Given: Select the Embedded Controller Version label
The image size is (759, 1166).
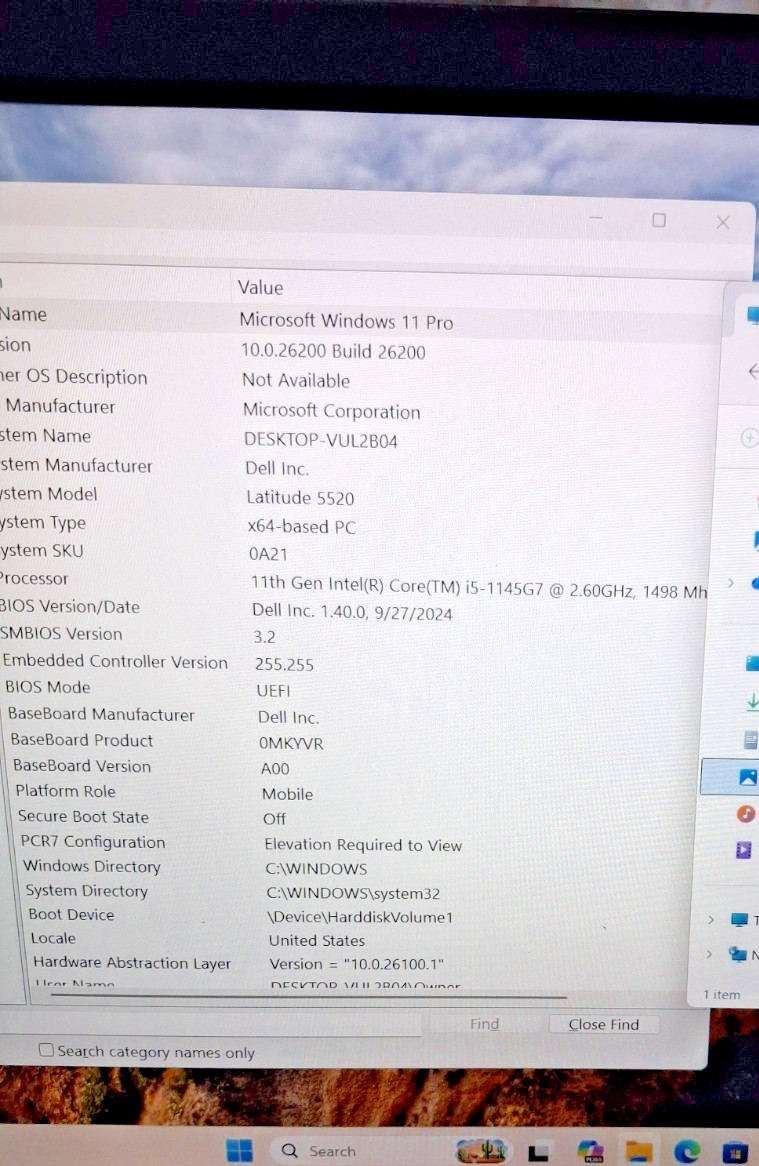Looking at the screenshot, I should click(115, 661).
